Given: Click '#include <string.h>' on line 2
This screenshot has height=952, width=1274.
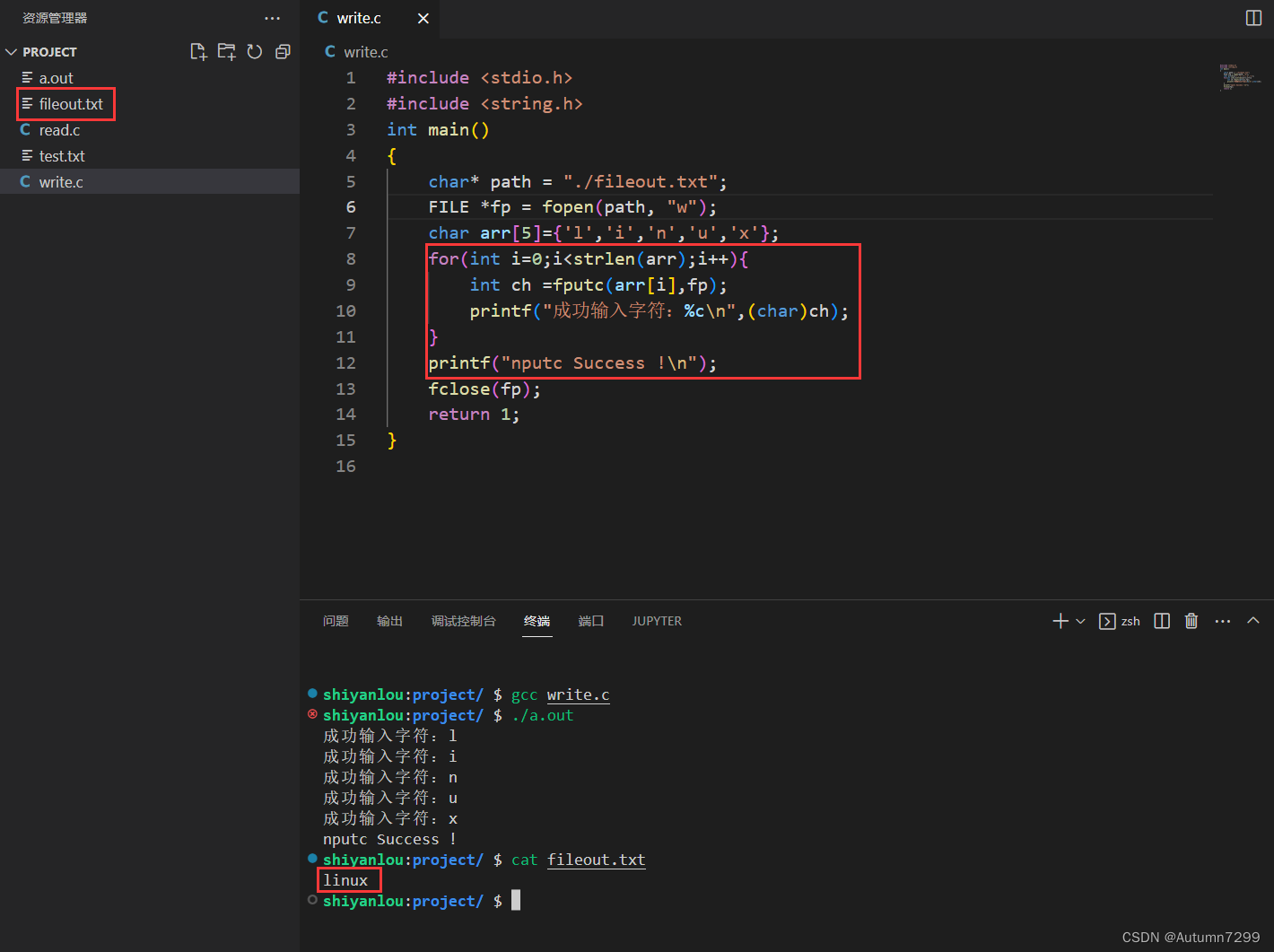Looking at the screenshot, I should coord(484,104).
